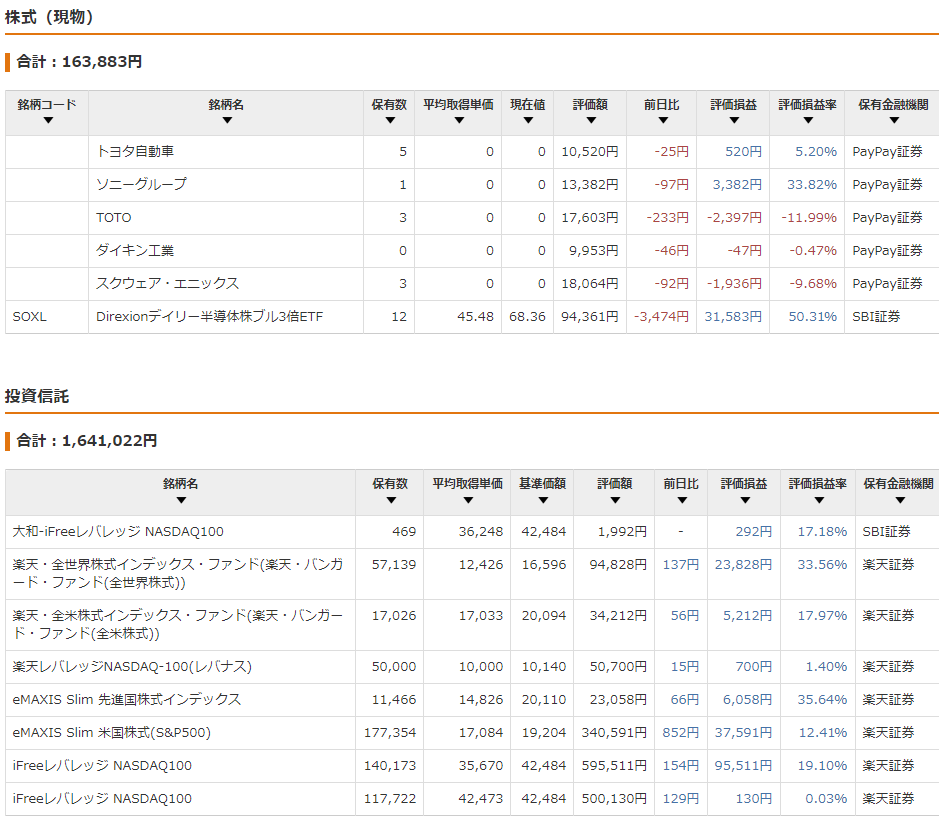Click 評価損益 sort arrow in 投資信託 table

coord(745,500)
